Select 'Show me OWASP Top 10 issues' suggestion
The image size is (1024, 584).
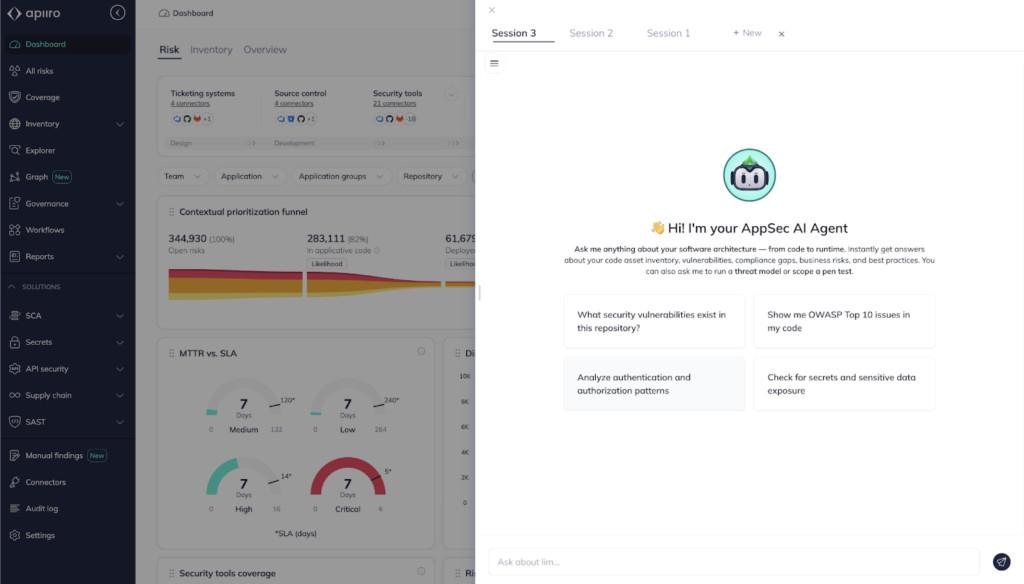[844, 321]
